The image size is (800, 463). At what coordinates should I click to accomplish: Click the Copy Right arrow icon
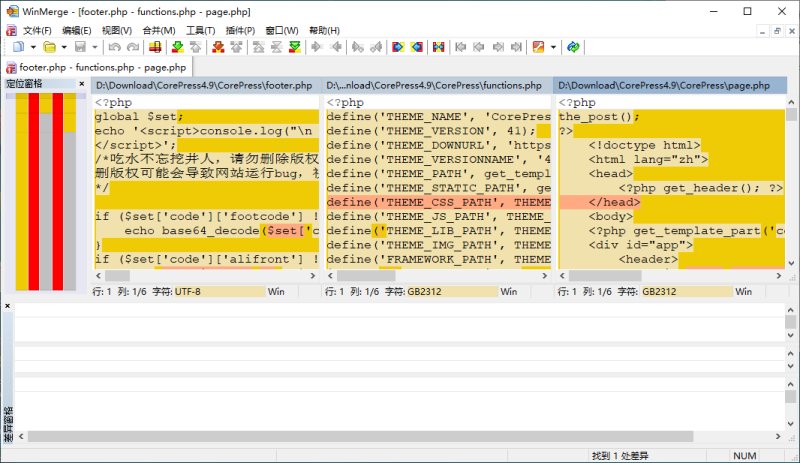click(316, 47)
